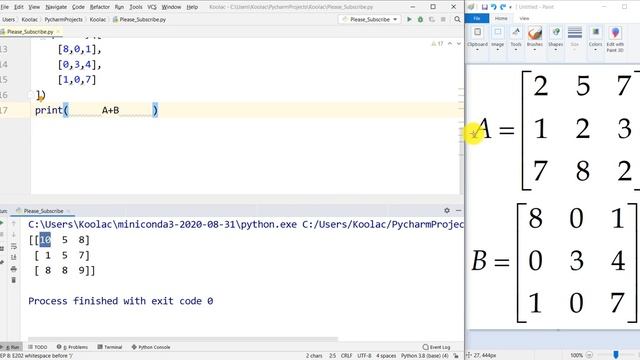Open the Python Console tool window
Viewport: 640px width, 360px height.
point(151,347)
